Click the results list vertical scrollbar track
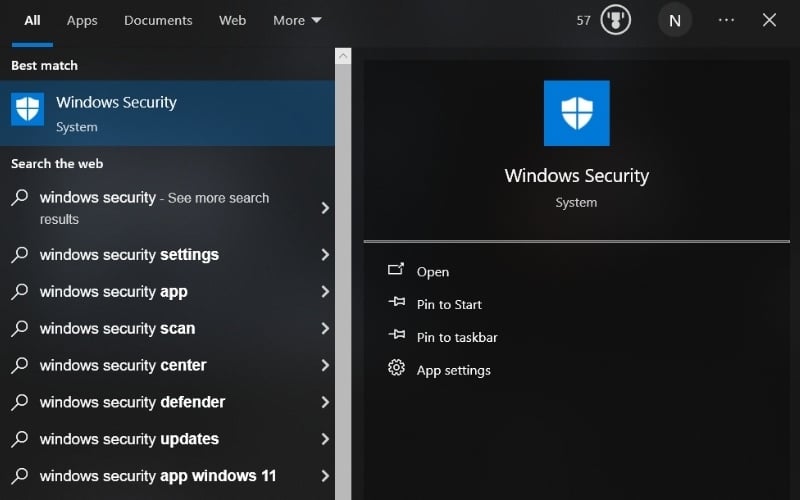The image size is (800, 500). coord(343,282)
